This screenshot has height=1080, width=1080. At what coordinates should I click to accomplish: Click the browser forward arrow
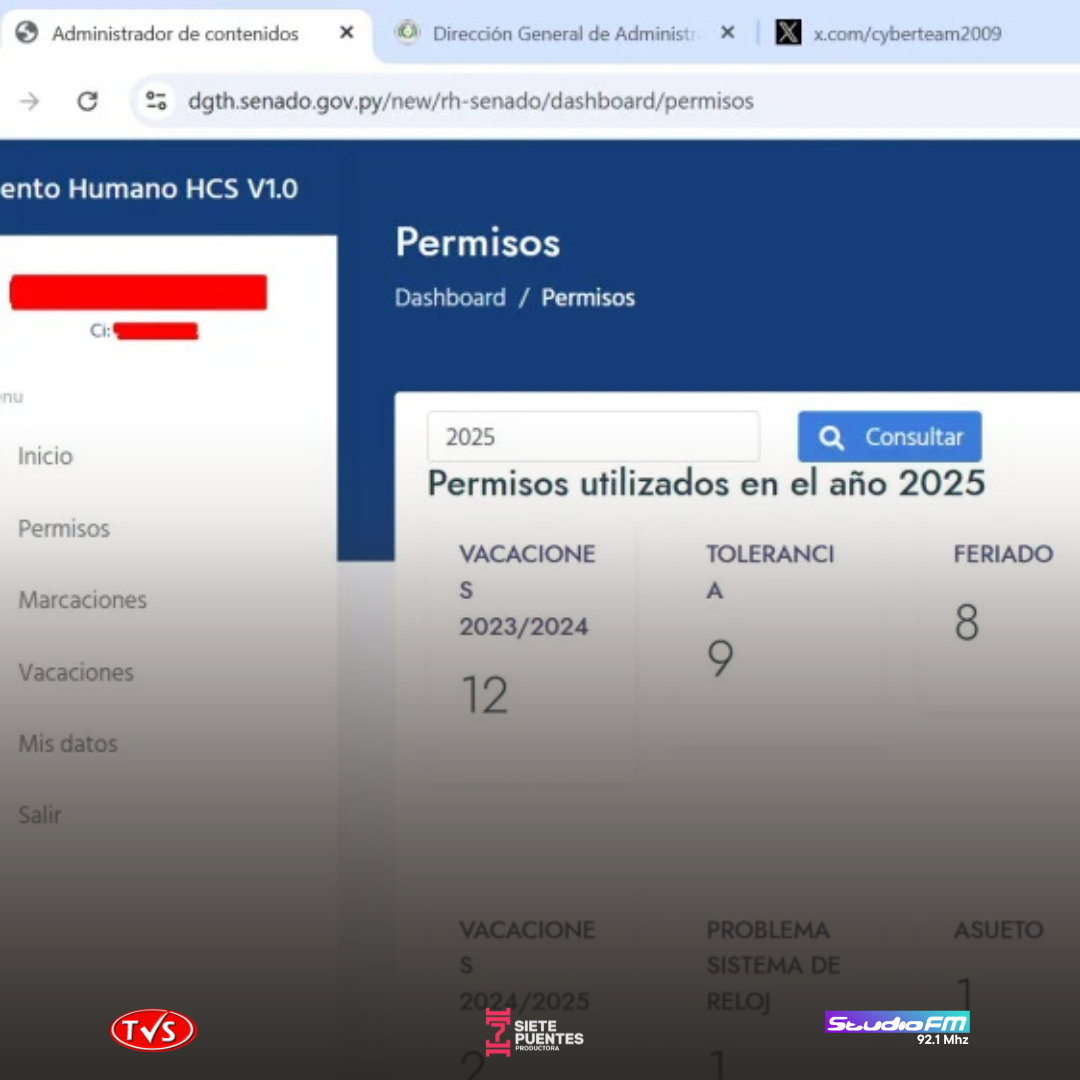(x=30, y=101)
